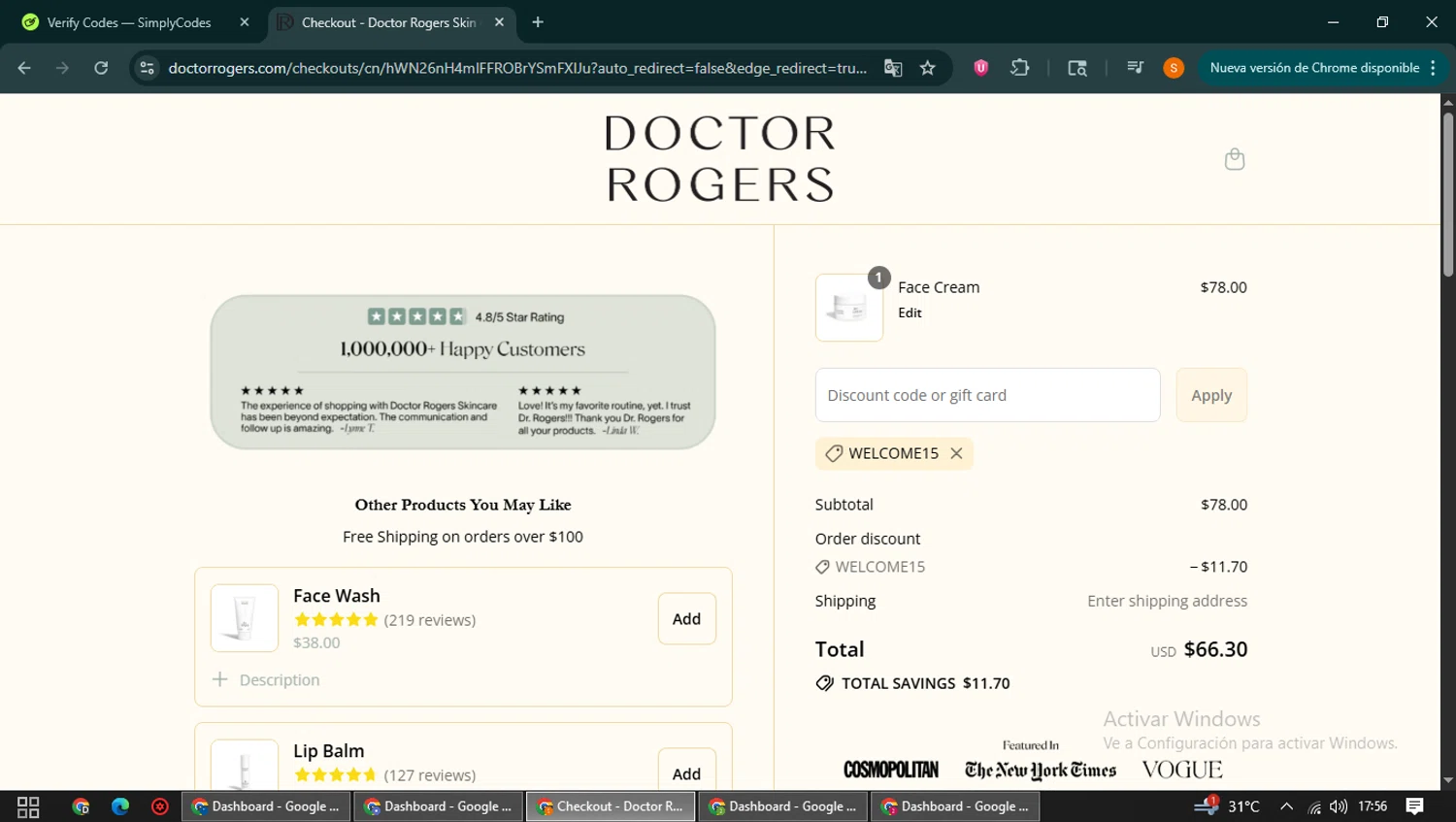Reload the checkout page
This screenshot has height=822, width=1456.
[x=101, y=68]
